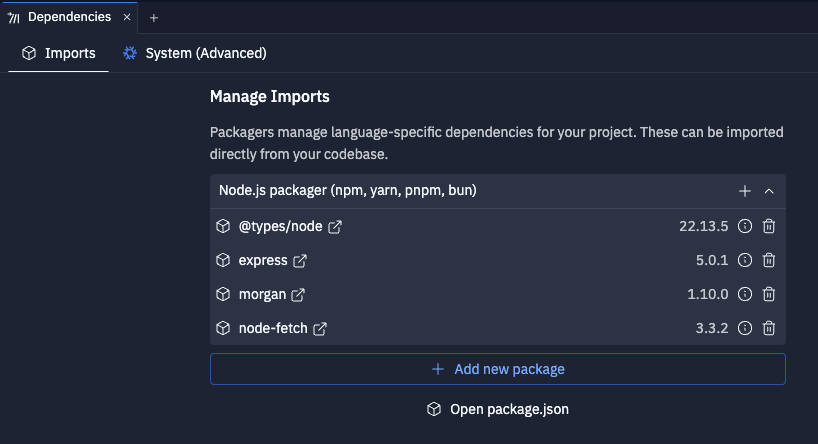The image size is (818, 444).
Task: Open external link for @types/node
Action: (335, 227)
